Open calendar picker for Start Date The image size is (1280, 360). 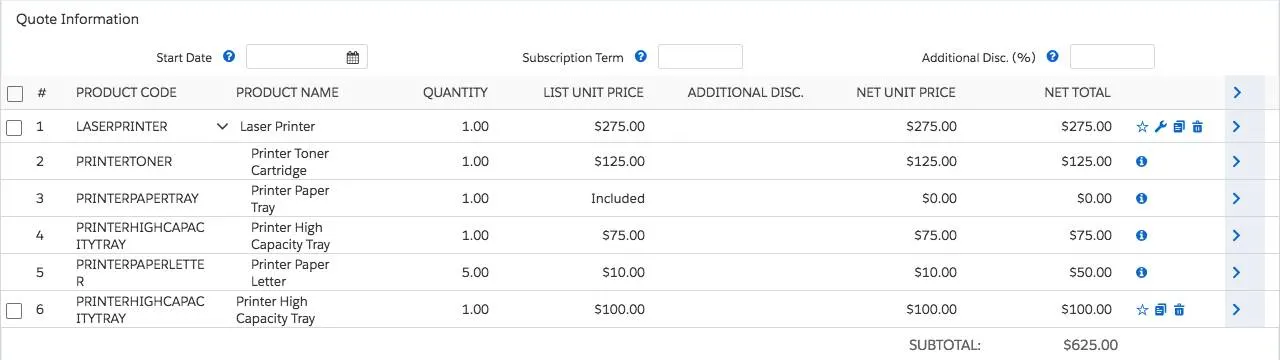point(353,57)
